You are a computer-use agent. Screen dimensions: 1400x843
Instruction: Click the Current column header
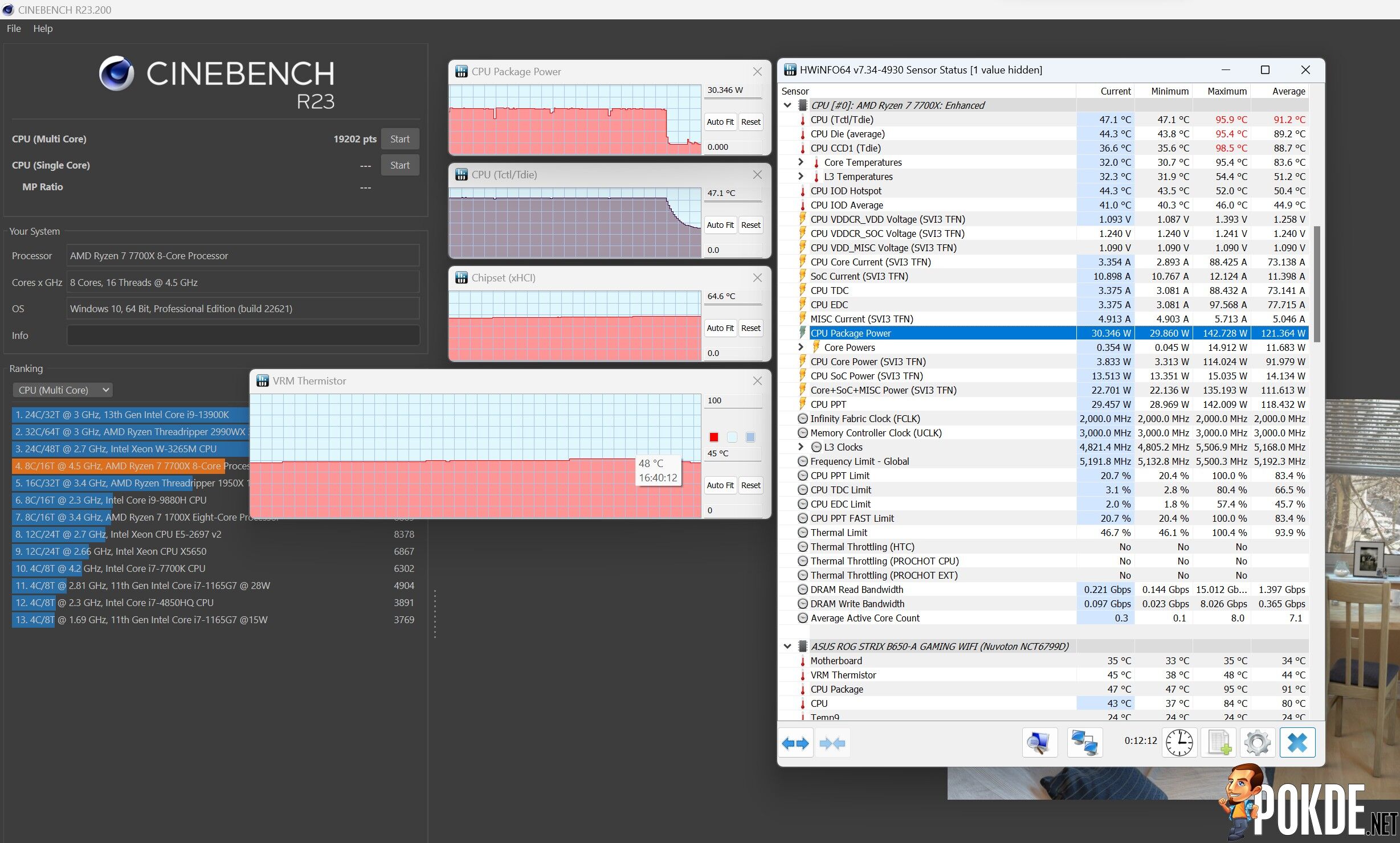pos(1105,91)
